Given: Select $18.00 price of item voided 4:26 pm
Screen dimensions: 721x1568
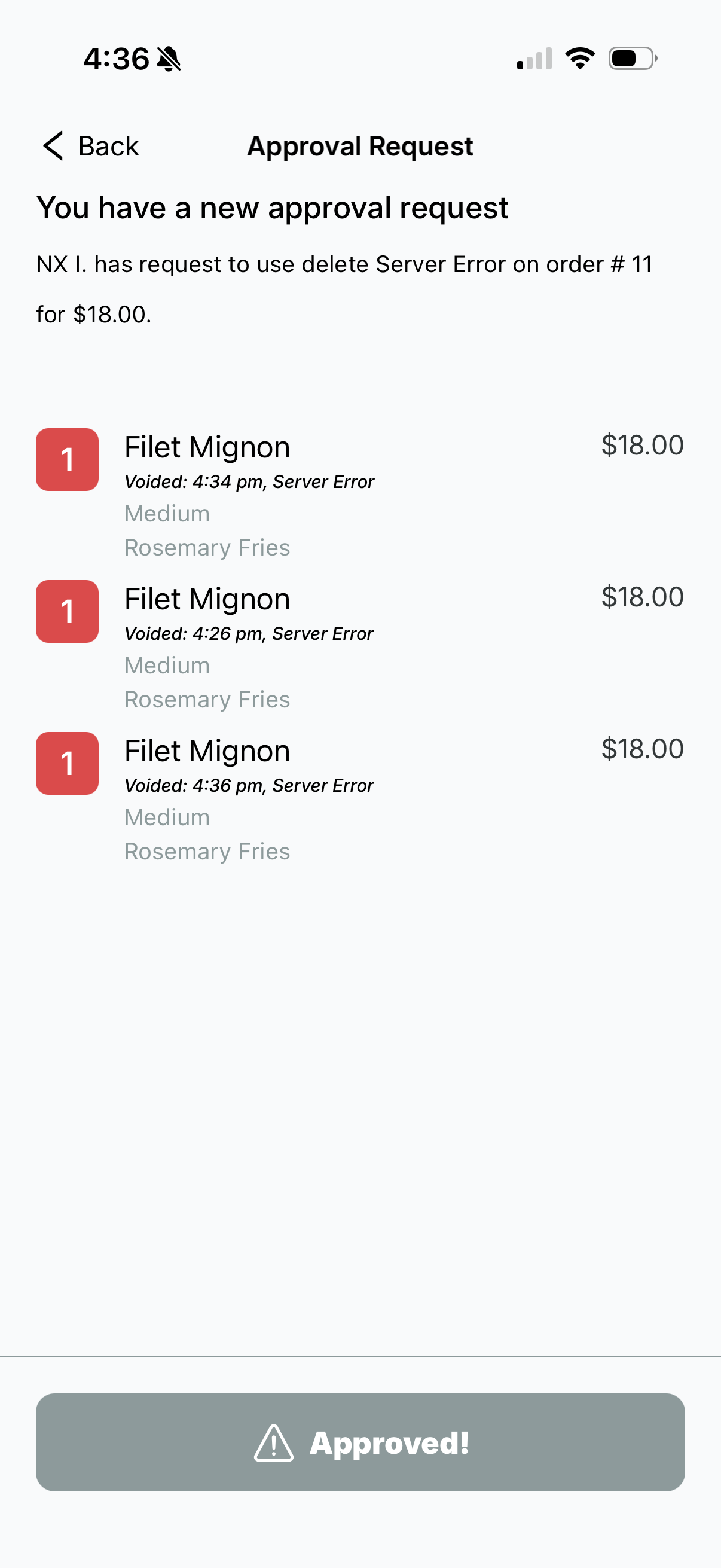Looking at the screenshot, I should click(x=642, y=597).
